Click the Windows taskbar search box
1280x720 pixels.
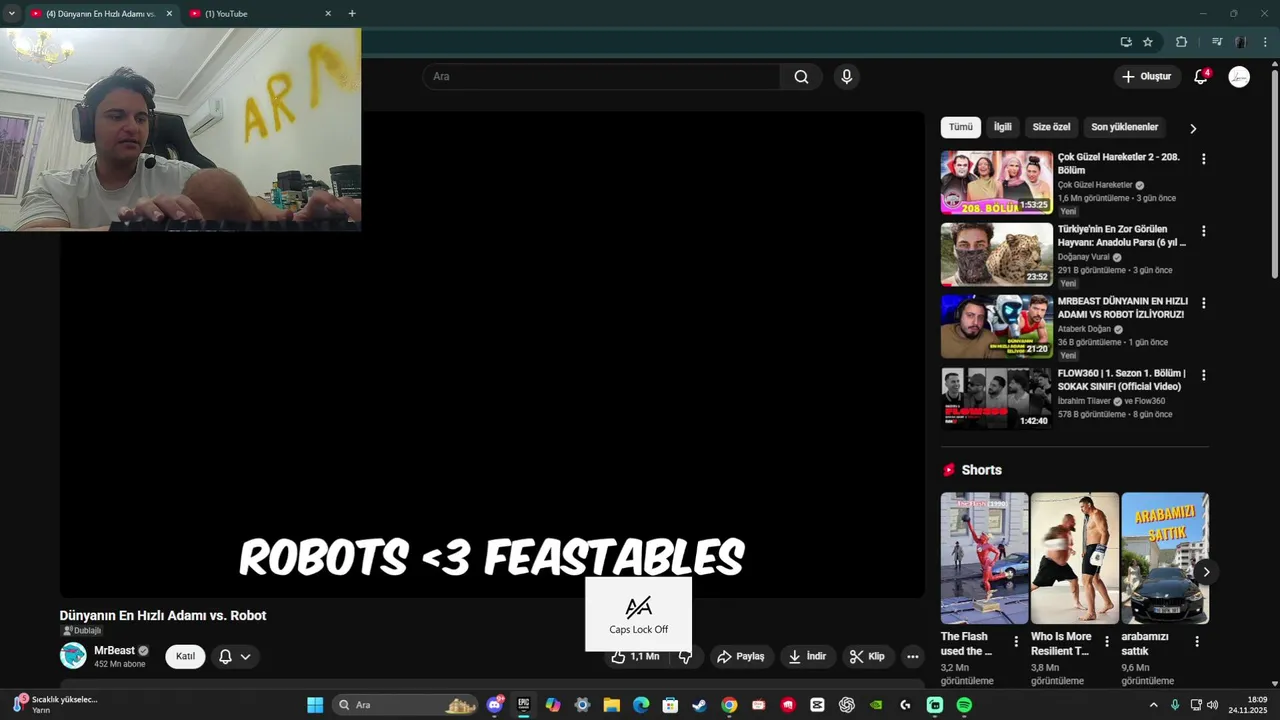point(405,705)
